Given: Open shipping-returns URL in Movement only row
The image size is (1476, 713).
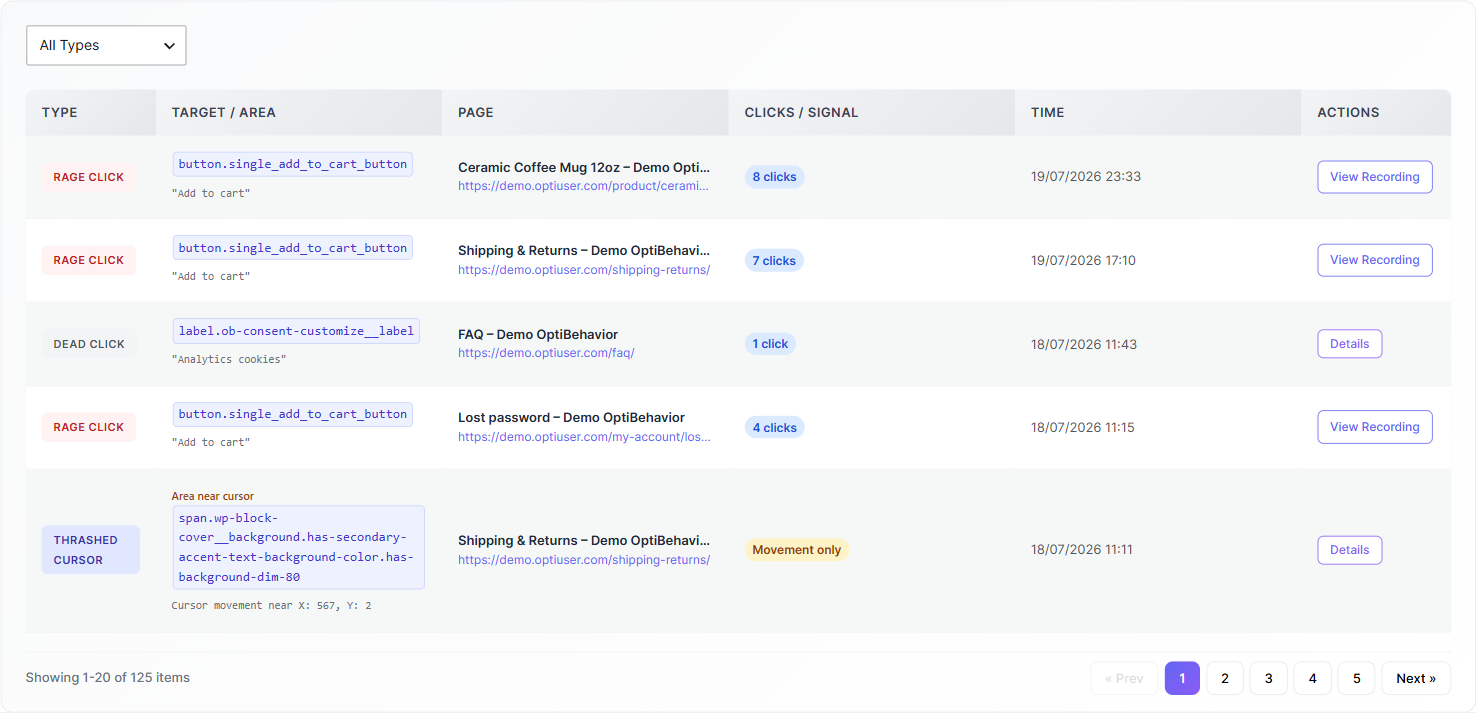Looking at the screenshot, I should (584, 560).
